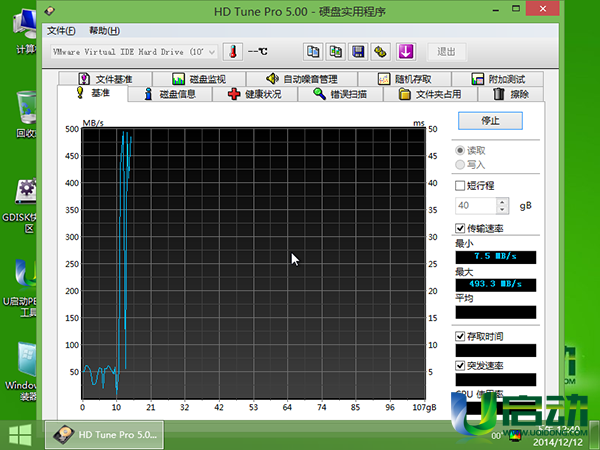This screenshot has height=450, width=600.
Task: Click the Computer desktop icon
Action: click(x=25, y=32)
